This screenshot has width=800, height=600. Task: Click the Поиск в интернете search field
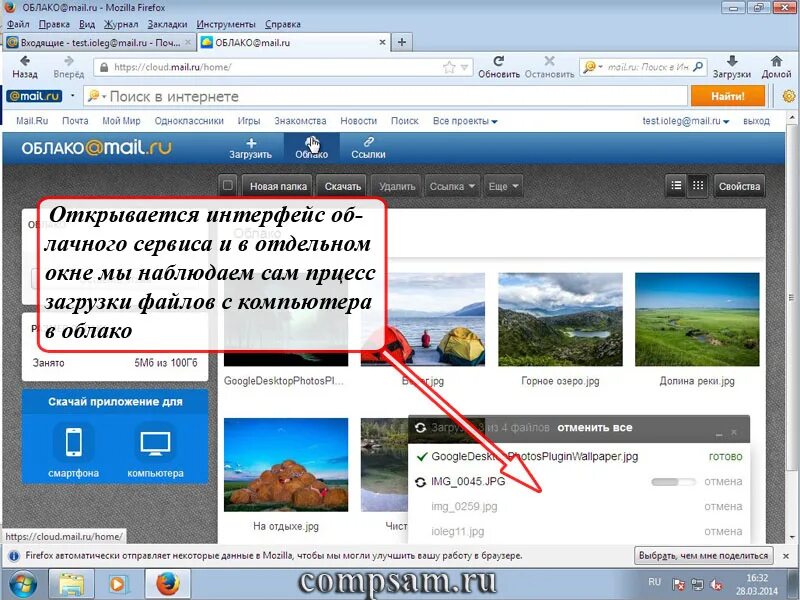point(388,96)
